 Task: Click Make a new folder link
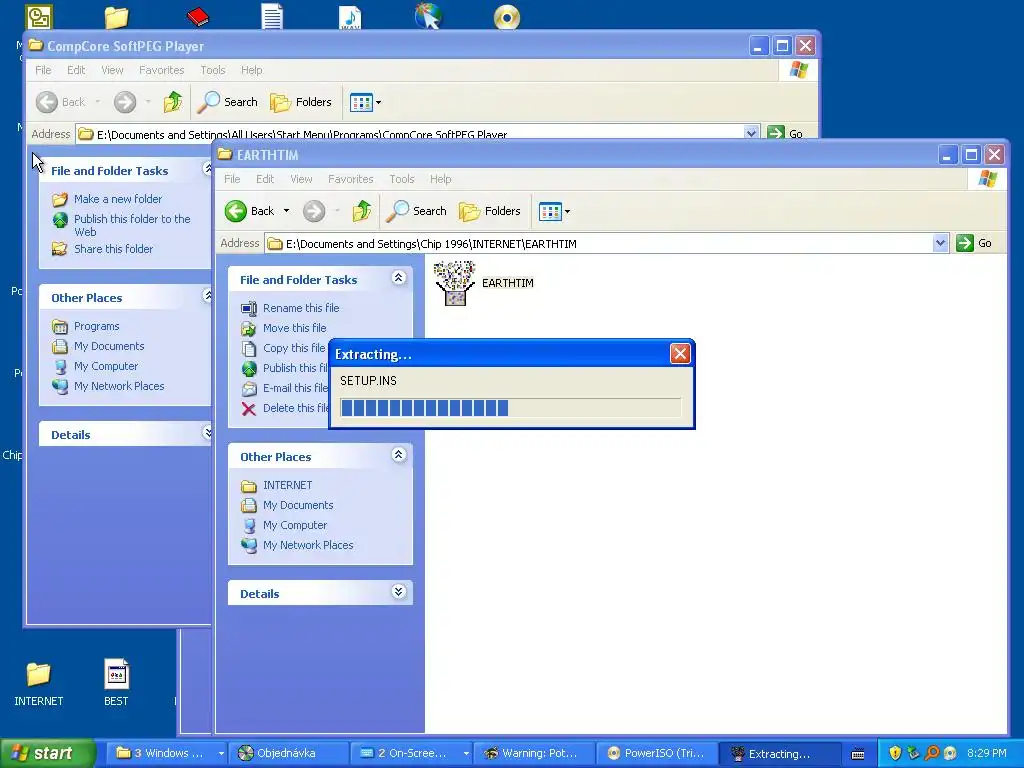pos(118,199)
